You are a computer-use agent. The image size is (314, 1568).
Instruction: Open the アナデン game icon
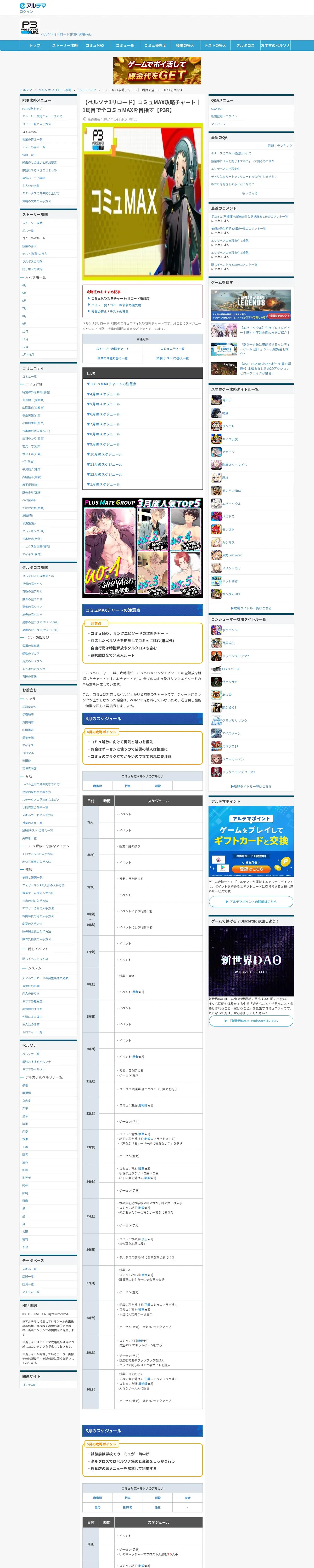pyautogui.click(x=216, y=452)
